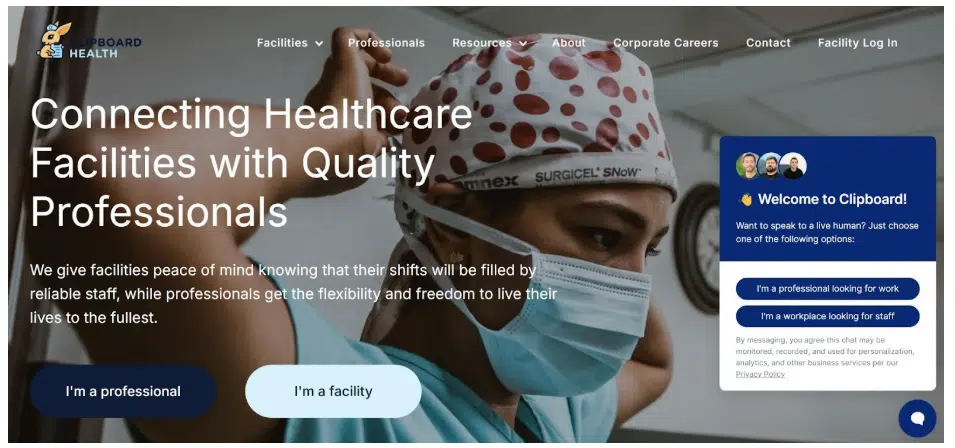Open the Contact page
The height and width of the screenshot is (448, 955).
pos(768,43)
